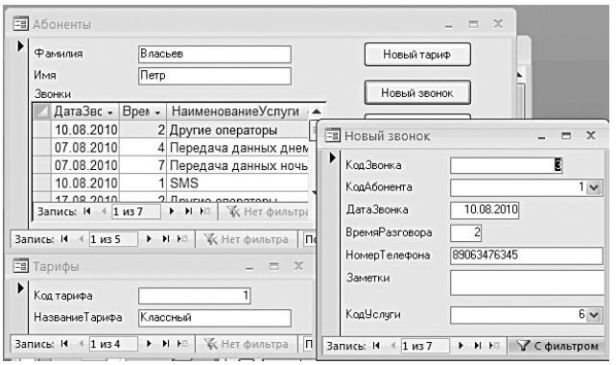Open the ДатаЗвонка column filter dropdown
The height and width of the screenshot is (365, 616).
[110, 112]
